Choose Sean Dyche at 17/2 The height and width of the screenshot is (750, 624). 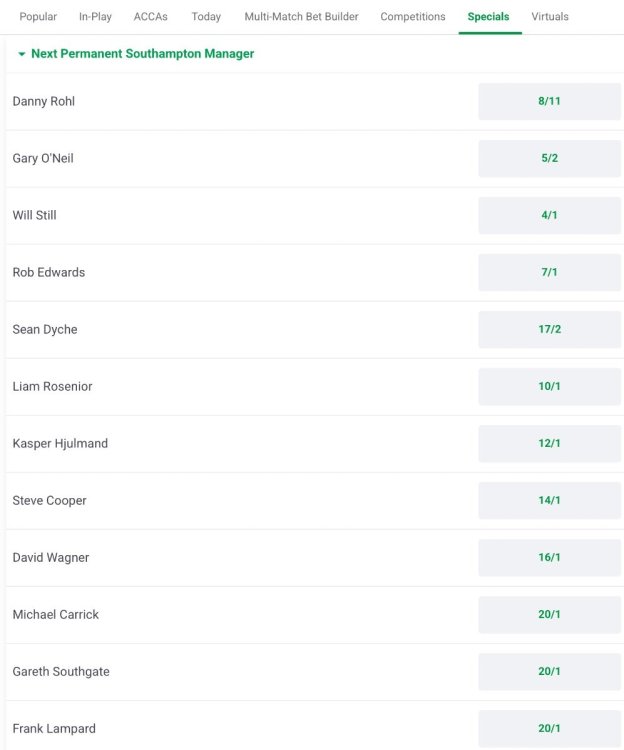pyautogui.click(x=549, y=330)
